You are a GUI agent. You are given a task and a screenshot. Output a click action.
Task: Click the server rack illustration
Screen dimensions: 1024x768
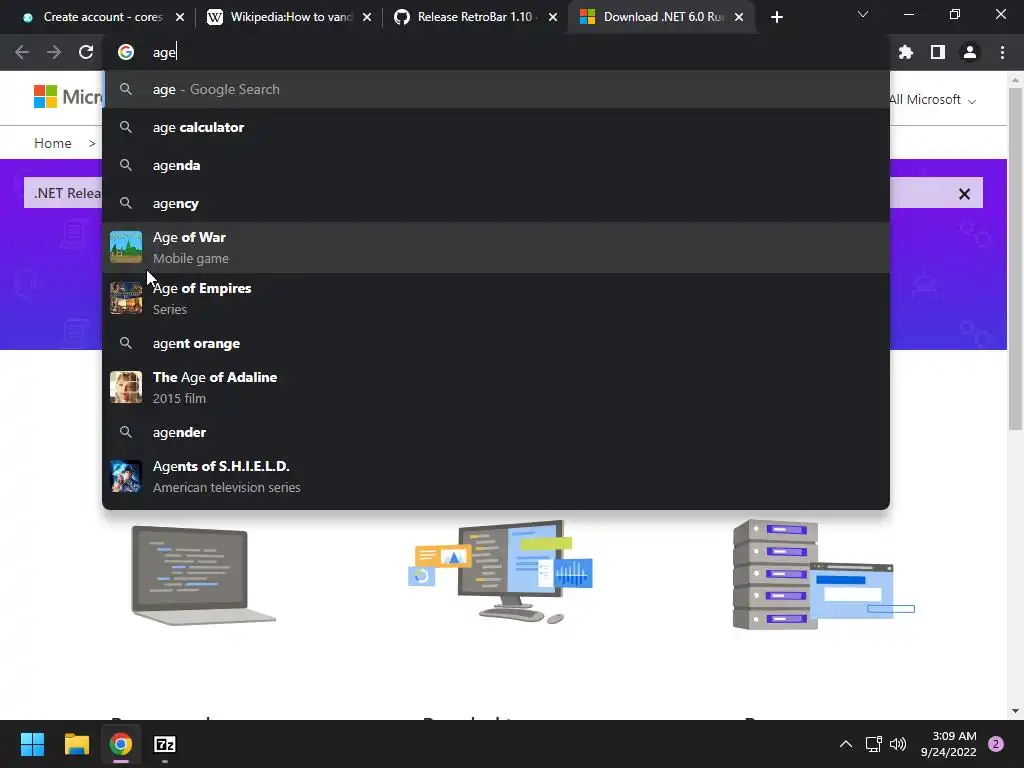tap(824, 575)
